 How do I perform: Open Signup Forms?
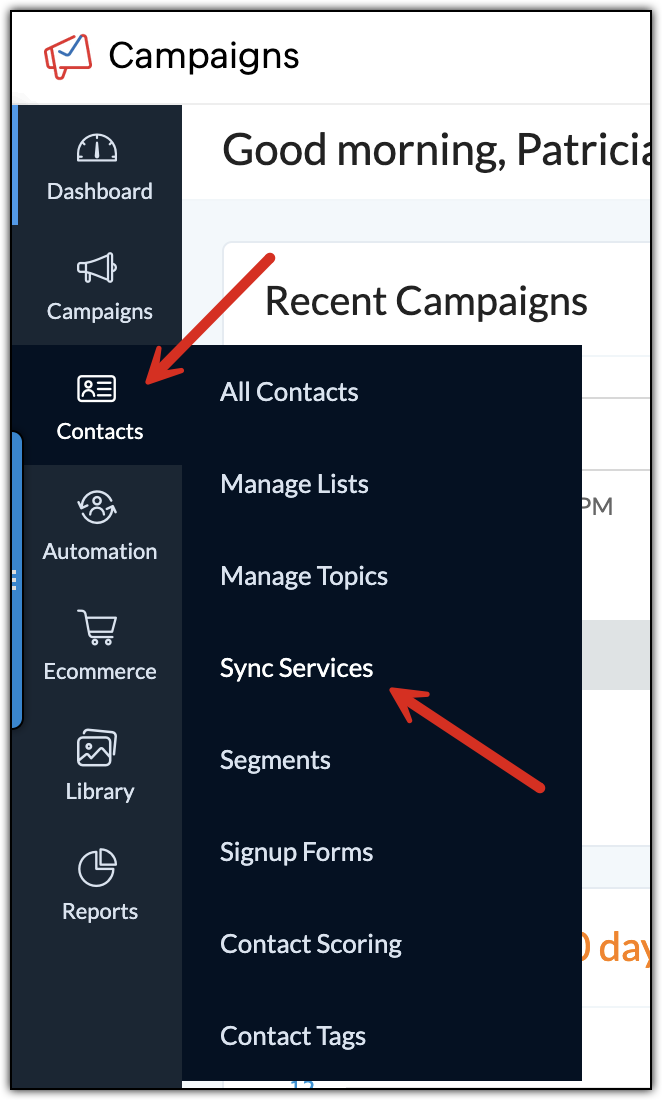point(296,851)
